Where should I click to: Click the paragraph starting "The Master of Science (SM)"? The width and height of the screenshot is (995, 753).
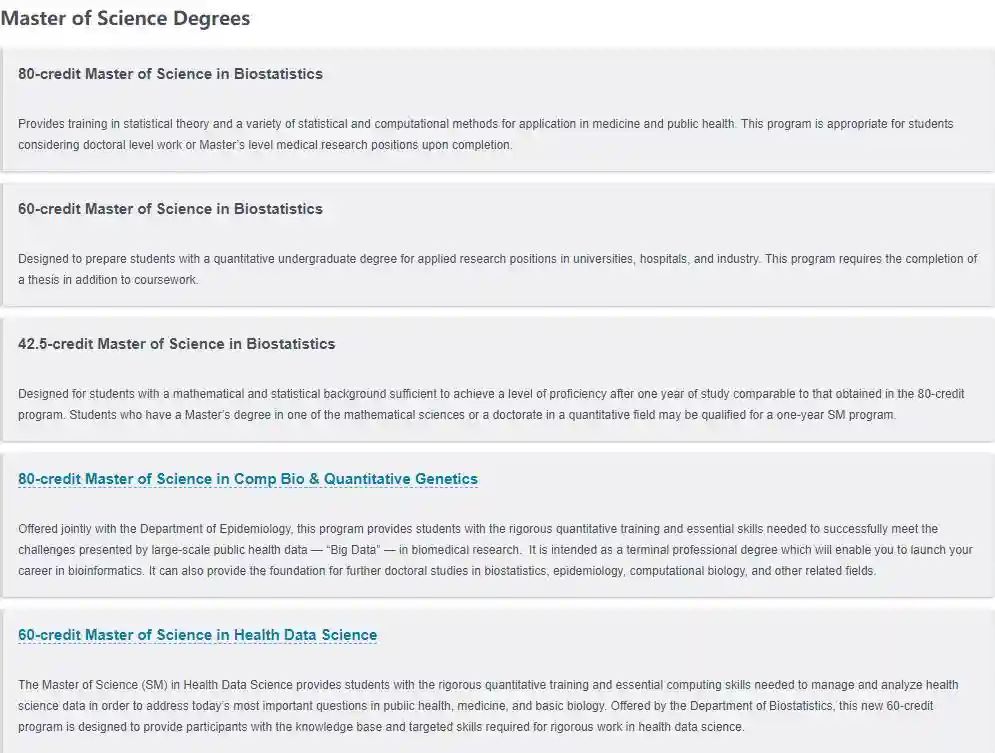coord(488,705)
